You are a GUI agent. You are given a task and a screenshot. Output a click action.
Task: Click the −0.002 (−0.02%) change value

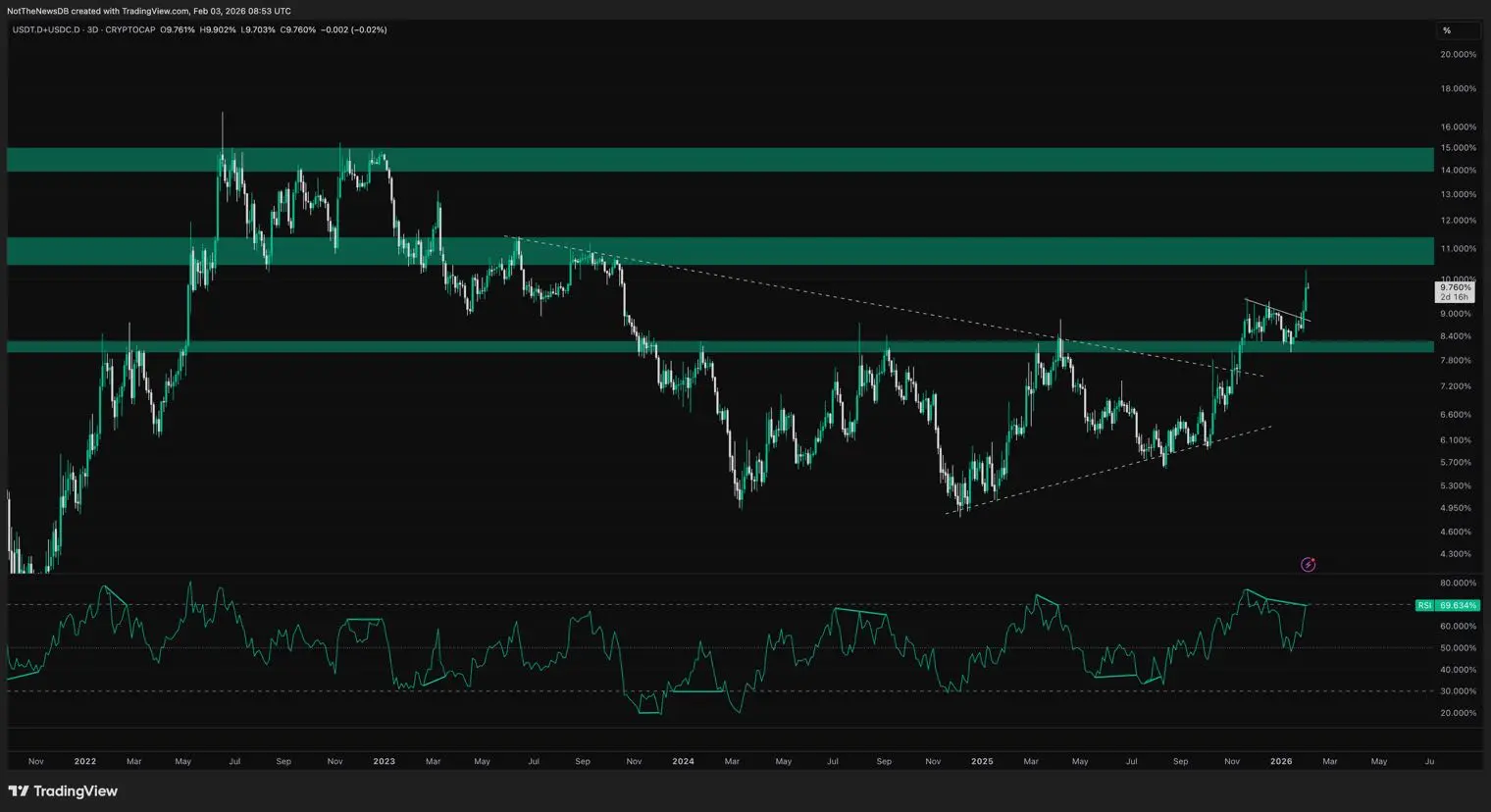pyautogui.click(x=354, y=29)
